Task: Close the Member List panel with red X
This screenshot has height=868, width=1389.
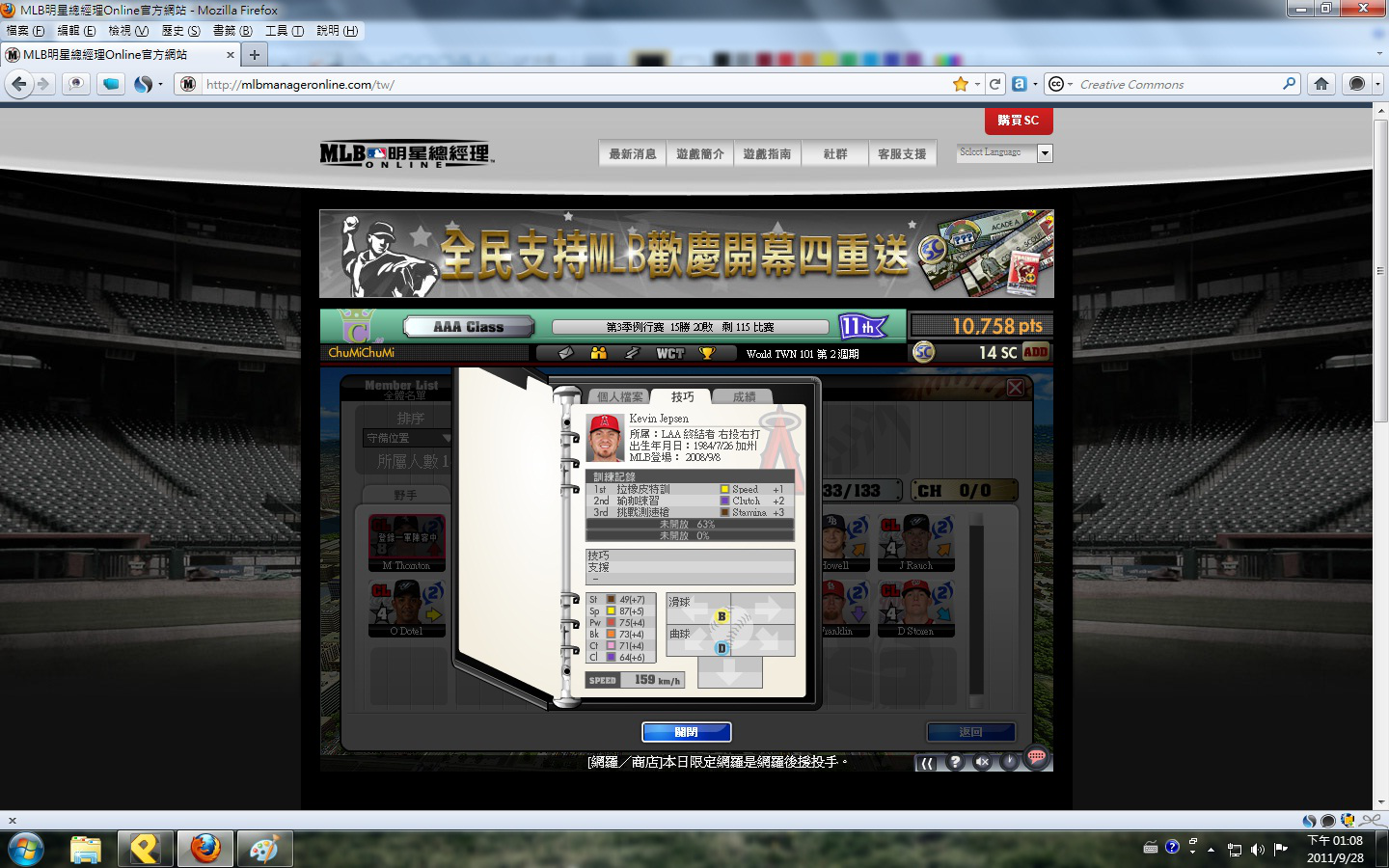Action: pyautogui.click(x=1016, y=388)
